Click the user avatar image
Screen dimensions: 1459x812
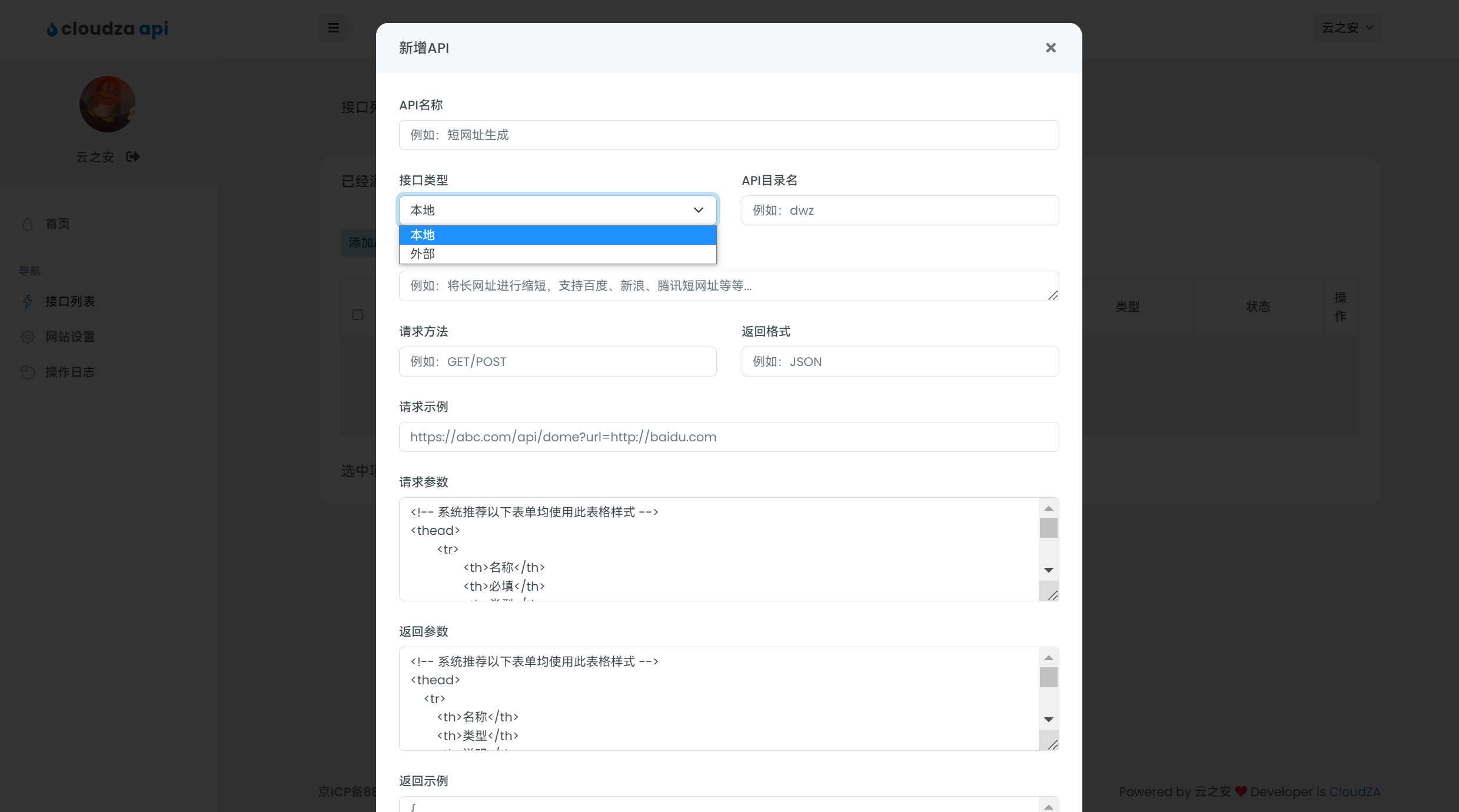pos(108,104)
